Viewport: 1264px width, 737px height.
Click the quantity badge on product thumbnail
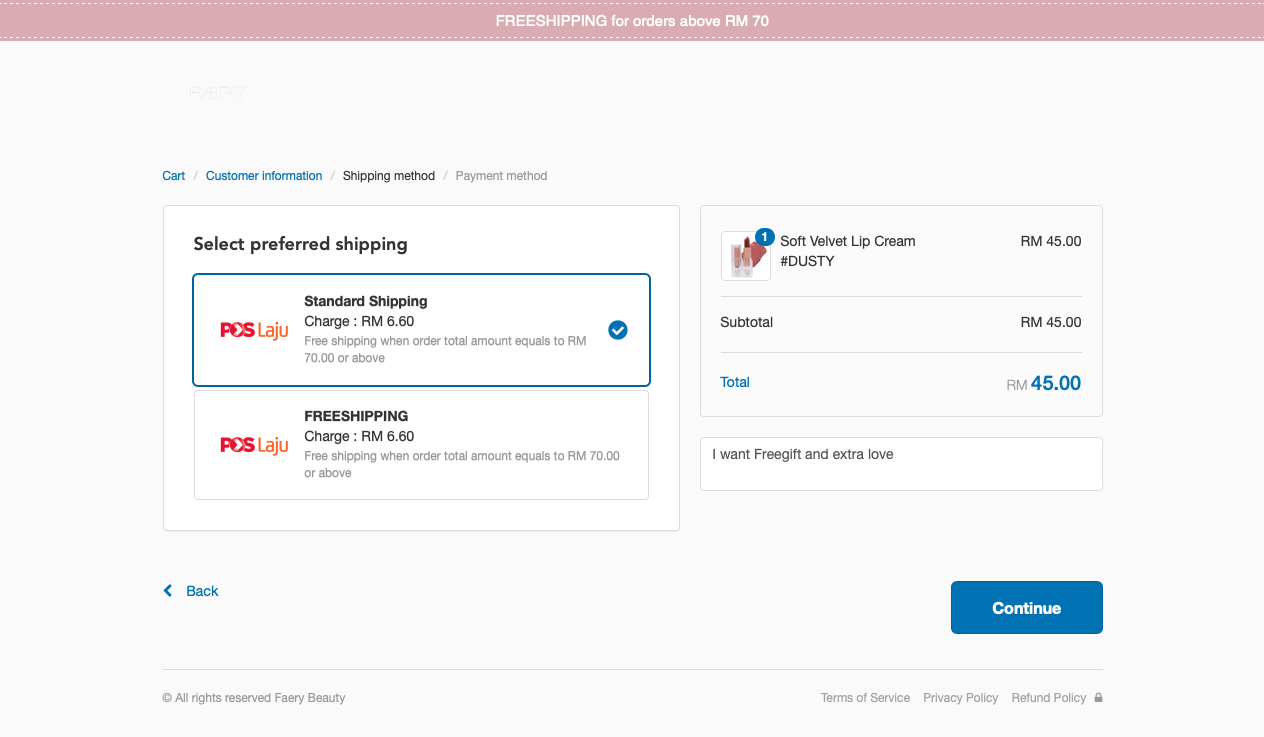click(x=764, y=237)
